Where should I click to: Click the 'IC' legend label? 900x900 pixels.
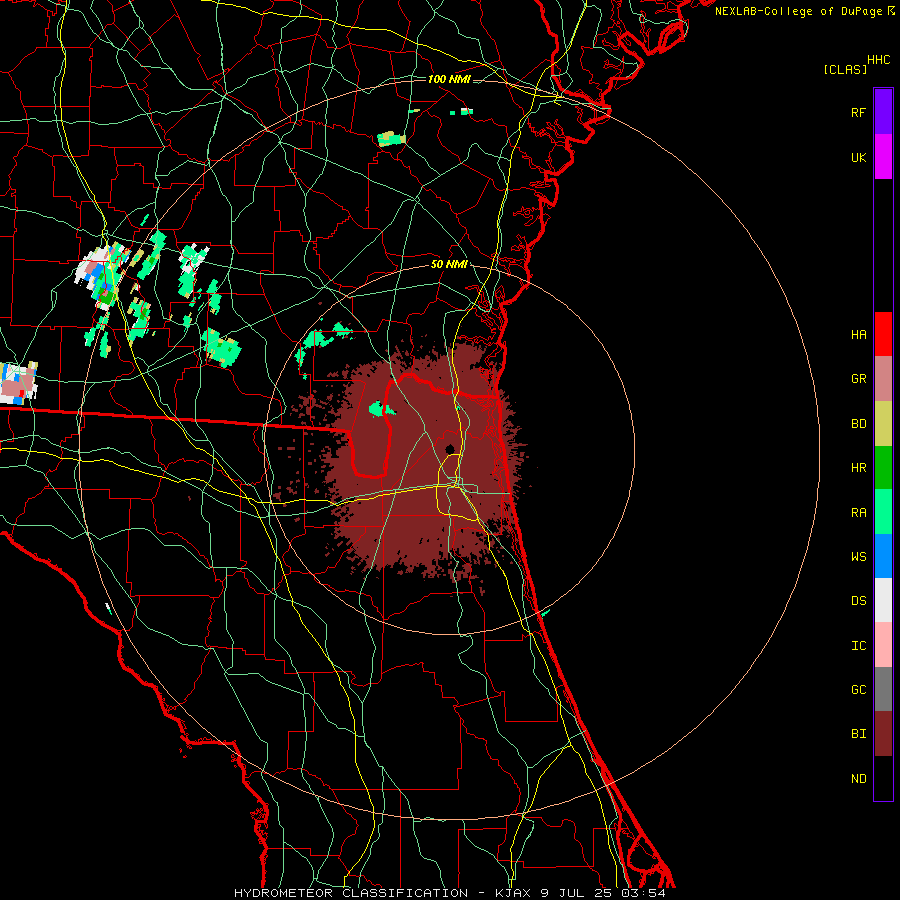[858, 646]
